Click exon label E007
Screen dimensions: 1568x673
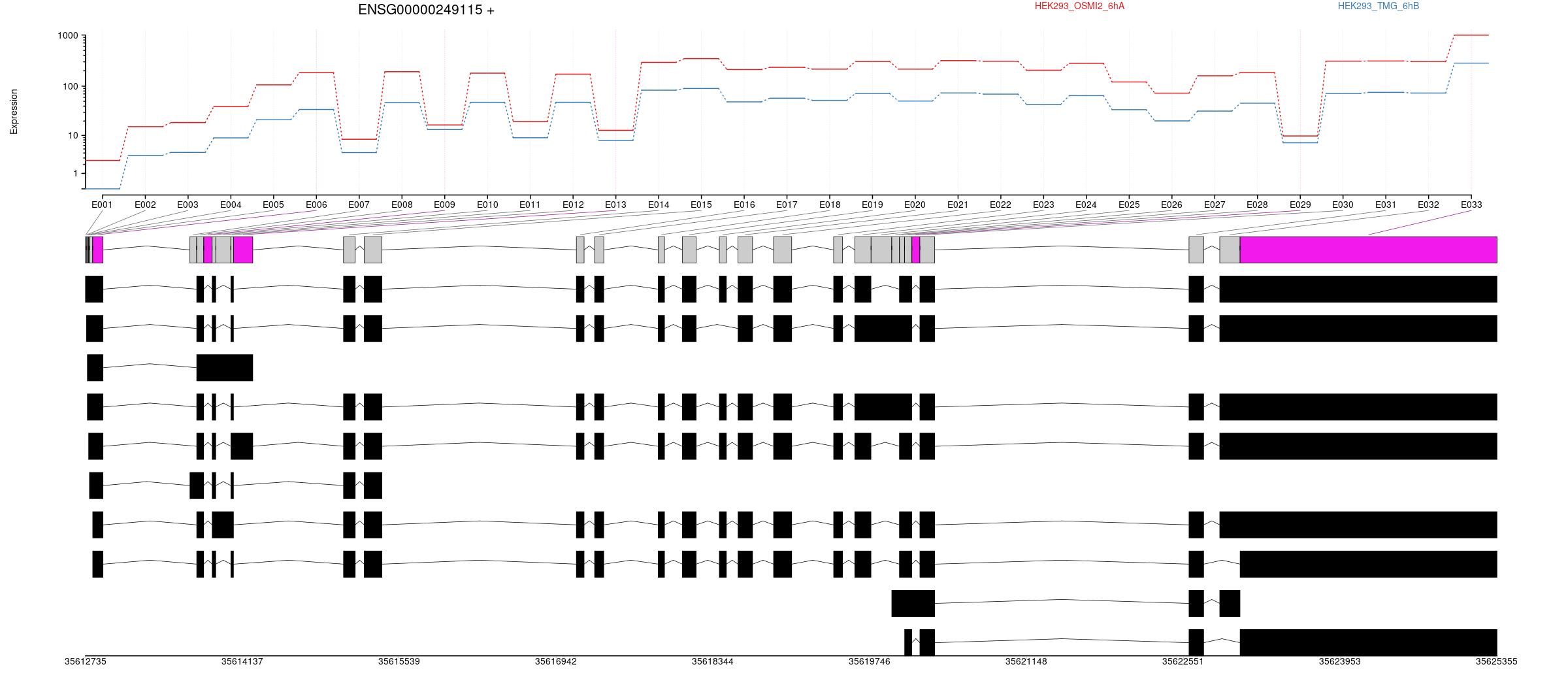pos(359,205)
